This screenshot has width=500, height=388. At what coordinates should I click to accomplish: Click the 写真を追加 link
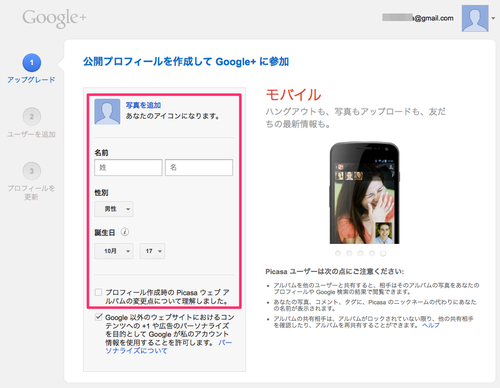(x=143, y=105)
